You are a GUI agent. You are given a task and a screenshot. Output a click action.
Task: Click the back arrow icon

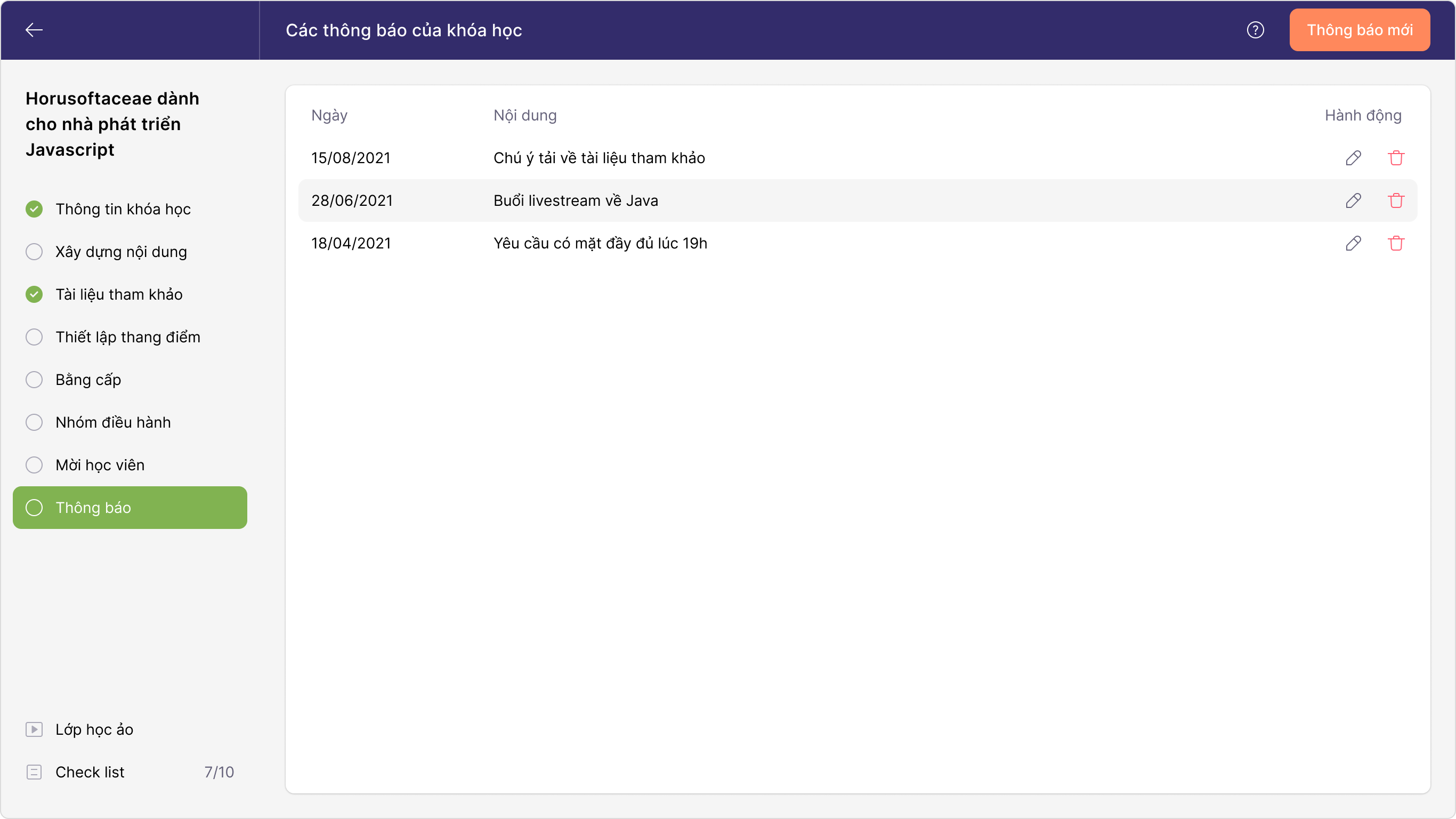(34, 30)
